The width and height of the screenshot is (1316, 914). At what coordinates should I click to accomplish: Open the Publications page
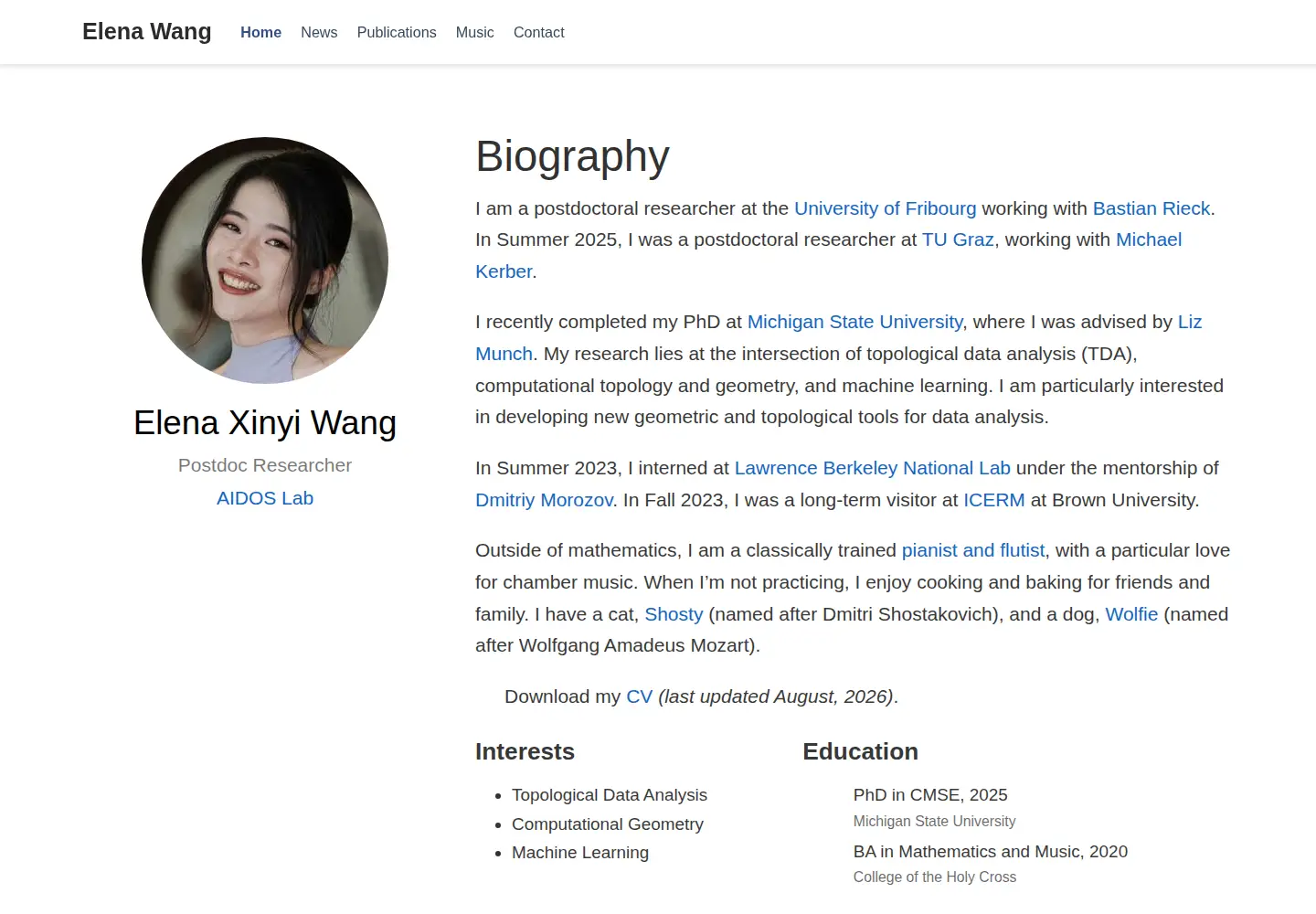pos(397,32)
